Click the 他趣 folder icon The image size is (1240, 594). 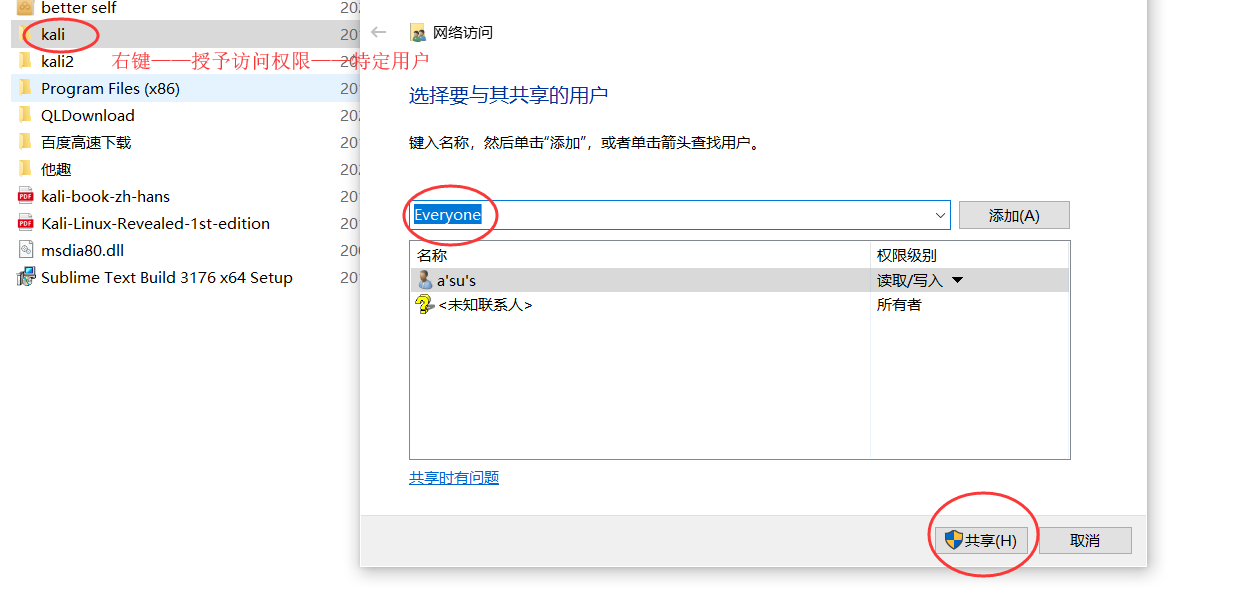pyautogui.click(x=26, y=169)
